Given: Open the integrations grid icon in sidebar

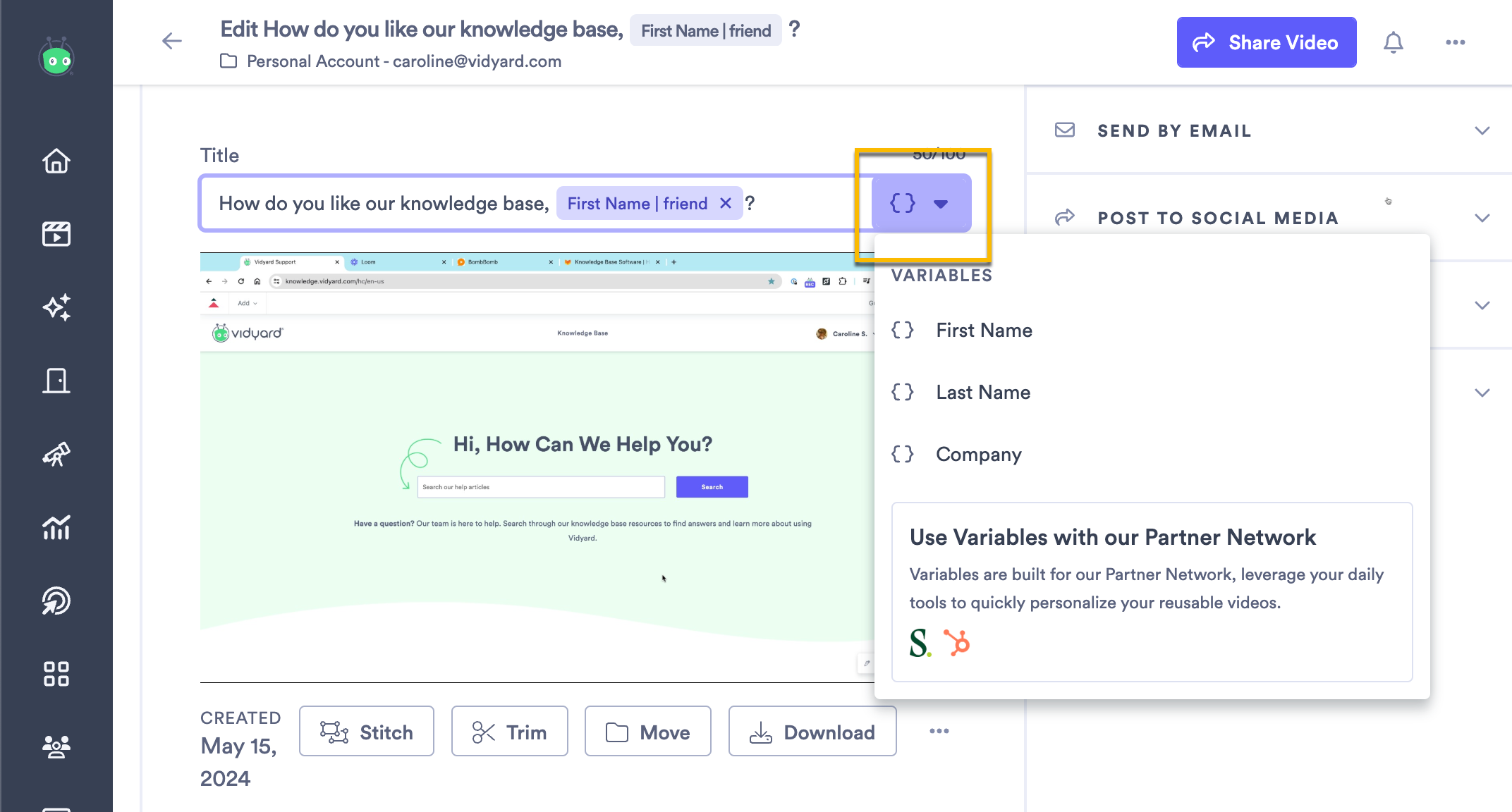Looking at the screenshot, I should pos(56,674).
